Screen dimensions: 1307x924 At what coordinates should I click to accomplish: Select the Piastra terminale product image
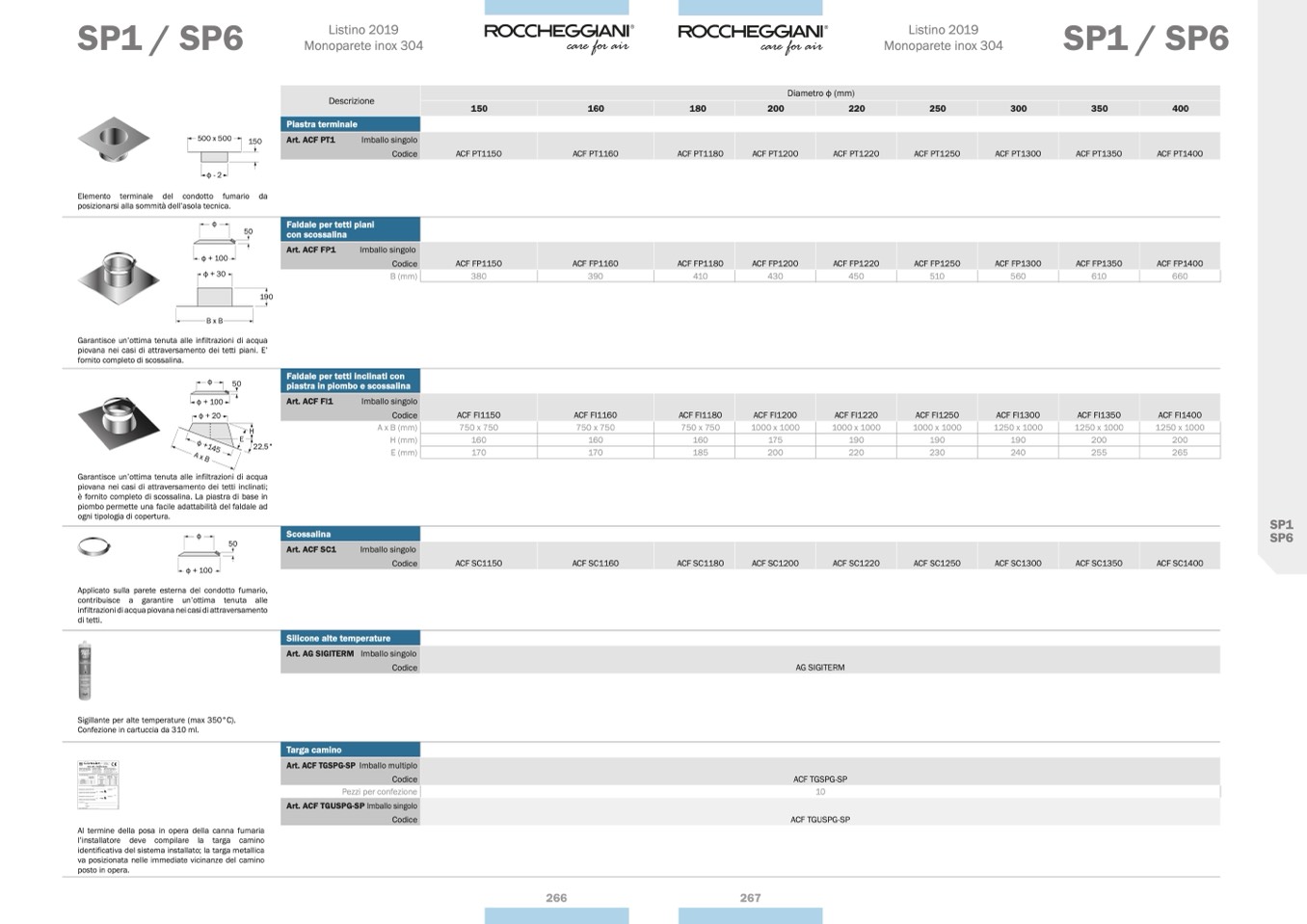coord(113,142)
